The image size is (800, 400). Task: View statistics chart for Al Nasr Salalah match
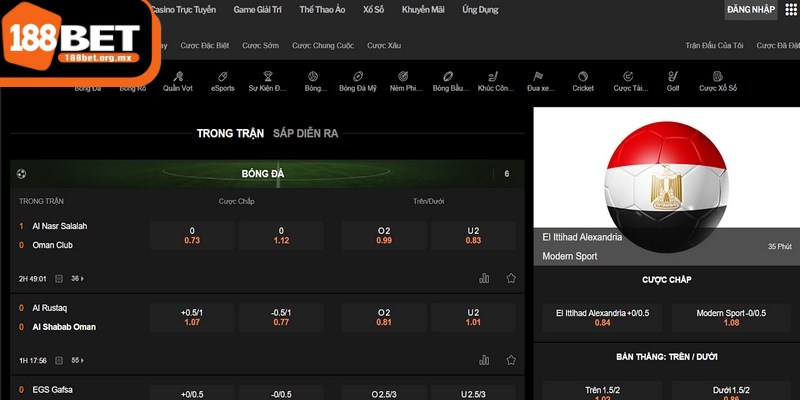tap(484, 278)
